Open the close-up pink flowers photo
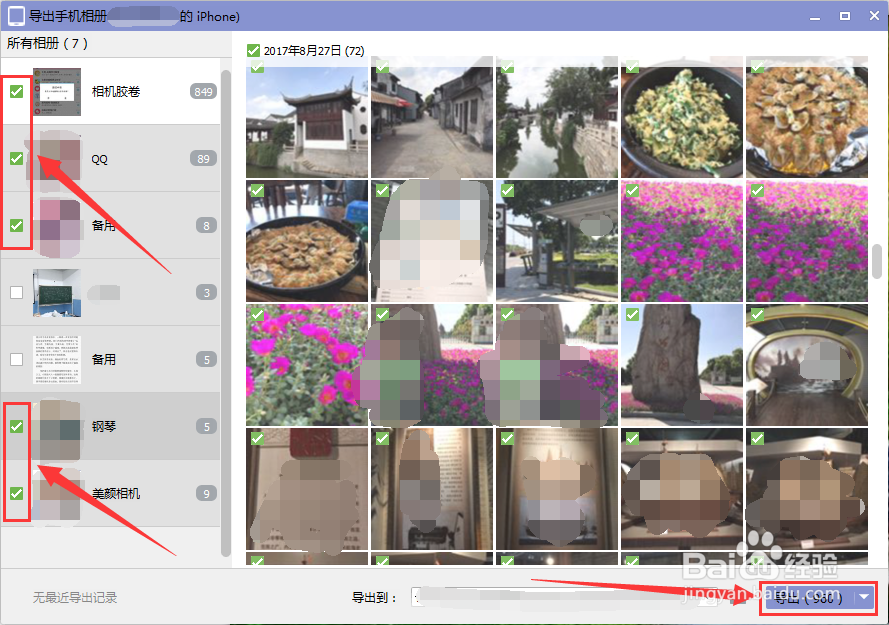This screenshot has height=625, width=889. (x=307, y=365)
